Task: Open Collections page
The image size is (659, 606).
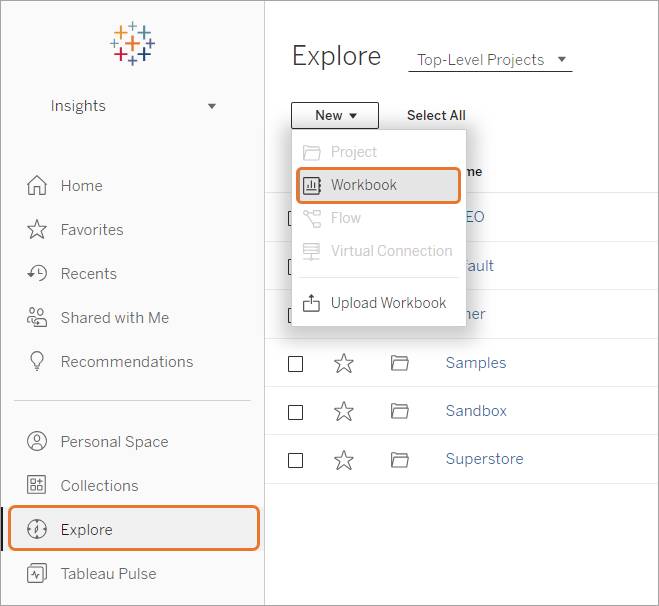Action: (x=100, y=485)
